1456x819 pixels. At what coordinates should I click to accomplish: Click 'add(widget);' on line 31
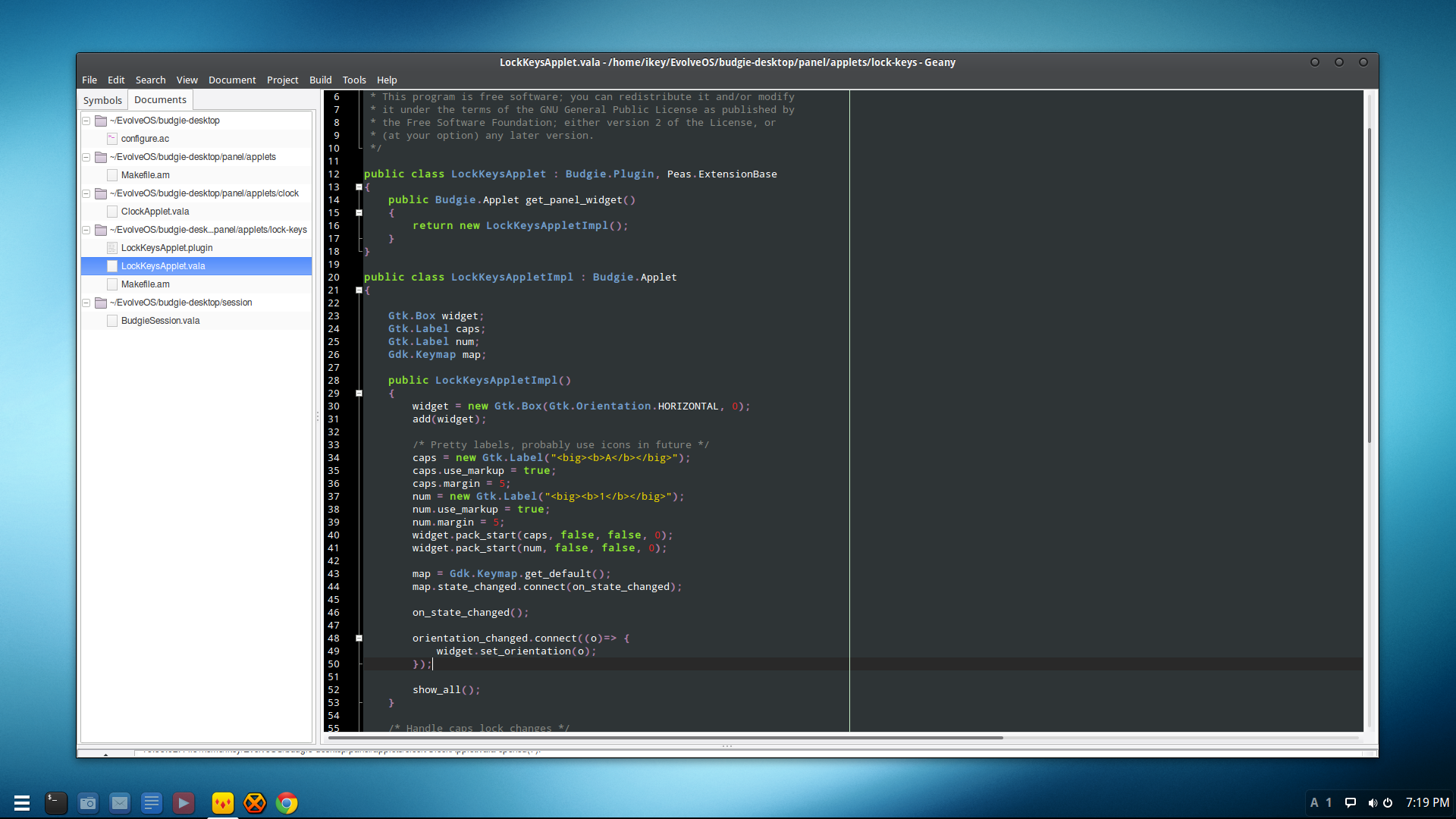[x=449, y=419]
